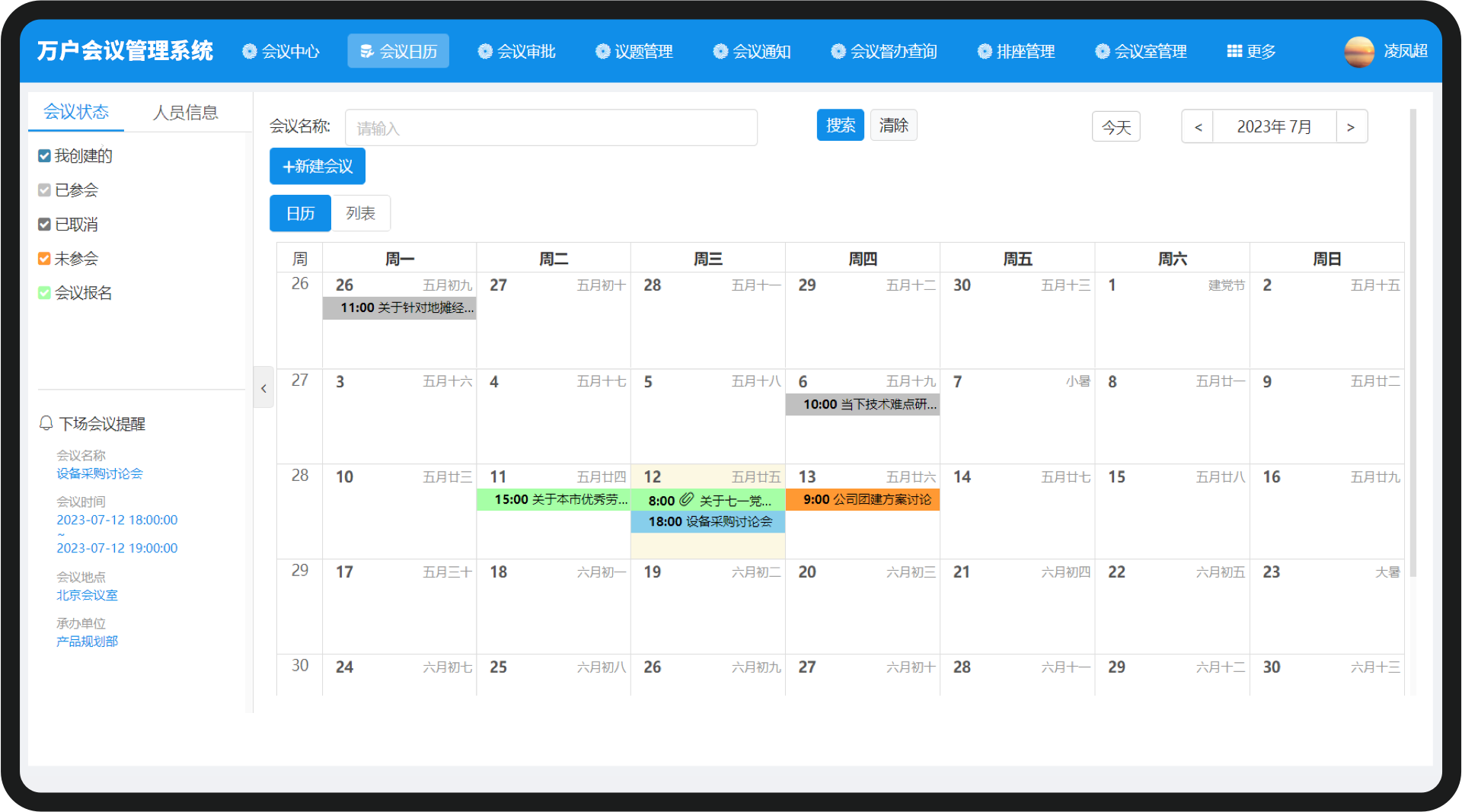Click the user avatar of 凌凤超
The image size is (1462, 812).
1359,52
